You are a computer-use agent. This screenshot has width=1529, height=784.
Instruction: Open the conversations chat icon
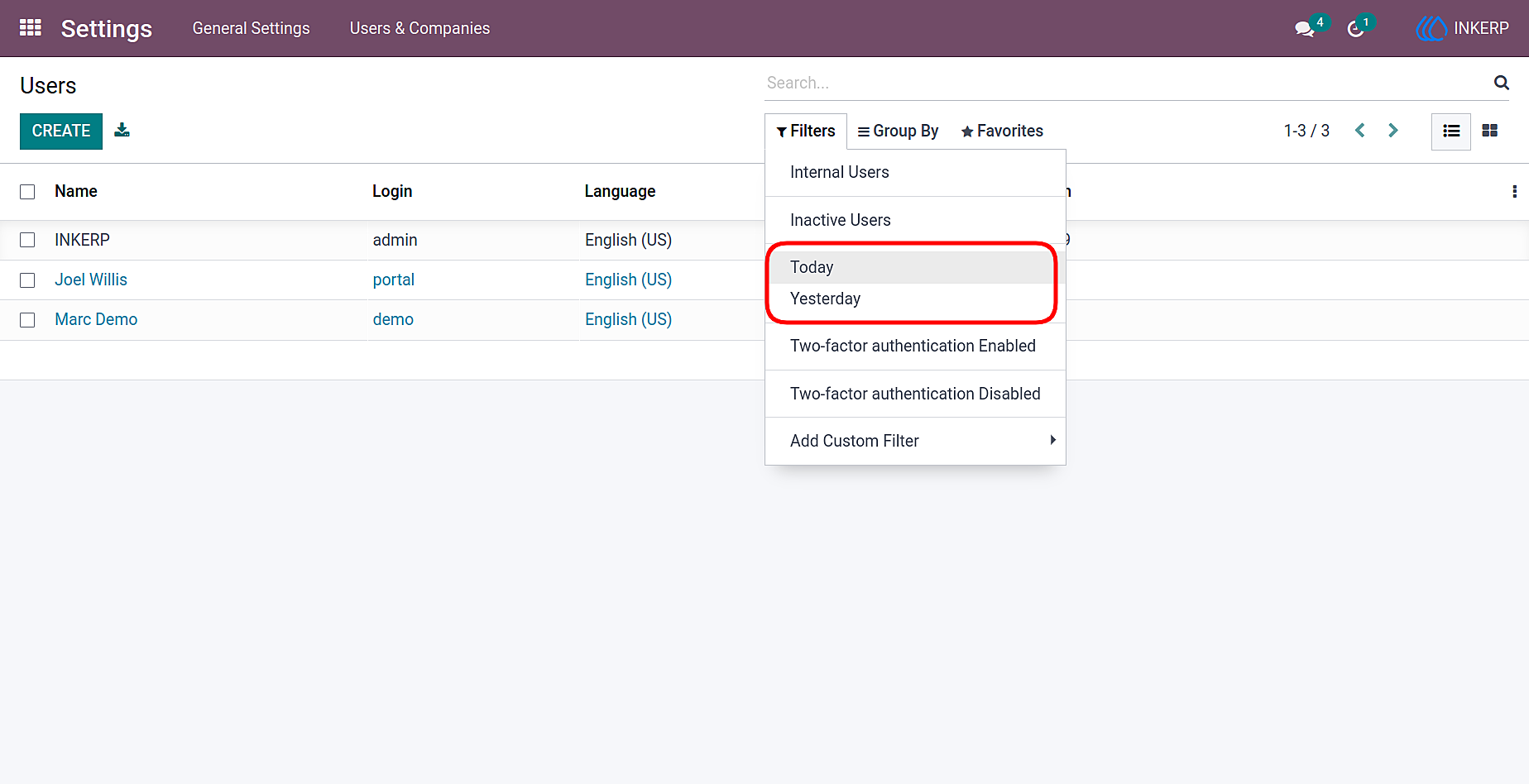coord(1305,29)
